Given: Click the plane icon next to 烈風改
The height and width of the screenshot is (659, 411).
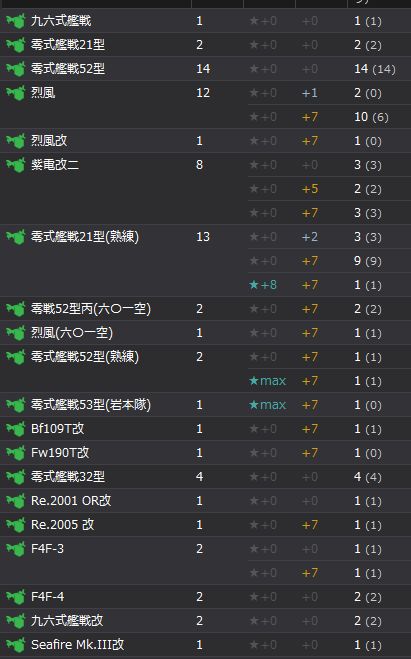Looking at the screenshot, I should point(16,141).
